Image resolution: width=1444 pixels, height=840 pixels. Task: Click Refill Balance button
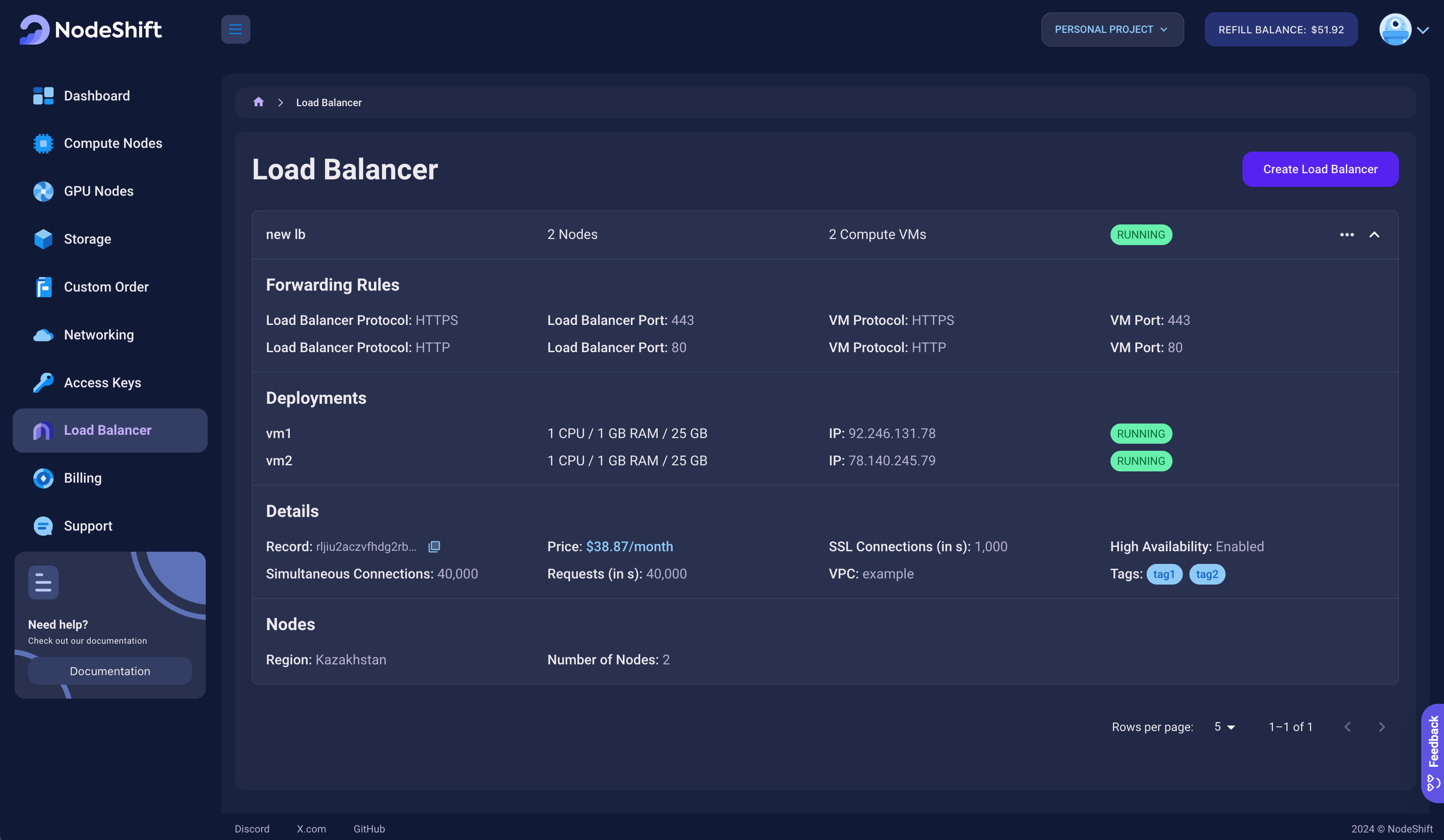[1281, 29]
